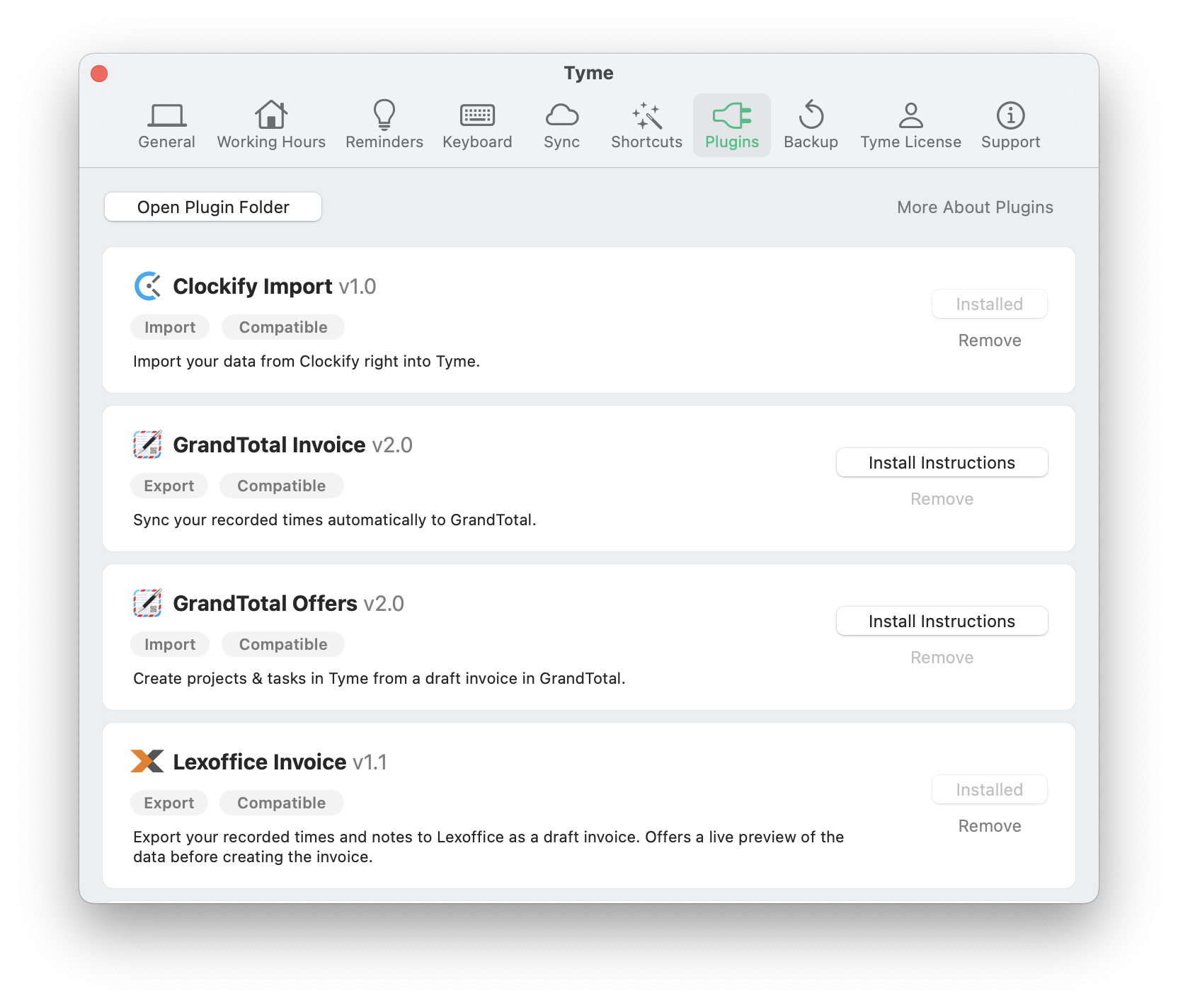Click Remove under GrandTotal Invoice
Viewport: 1178px width, 1008px height.
(x=942, y=499)
